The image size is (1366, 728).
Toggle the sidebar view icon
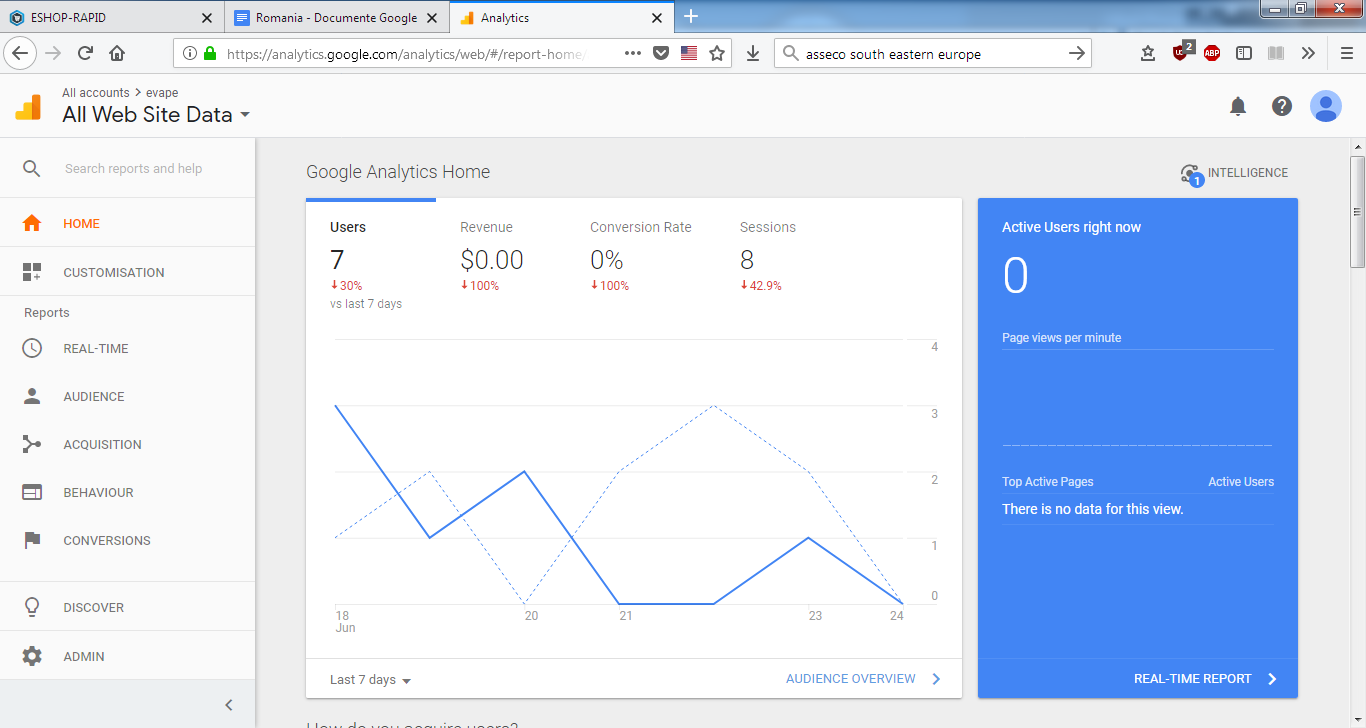pyautogui.click(x=1244, y=53)
